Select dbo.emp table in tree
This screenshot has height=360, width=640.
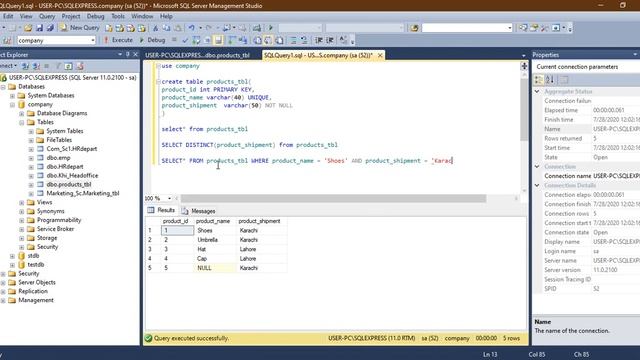tap(58, 158)
